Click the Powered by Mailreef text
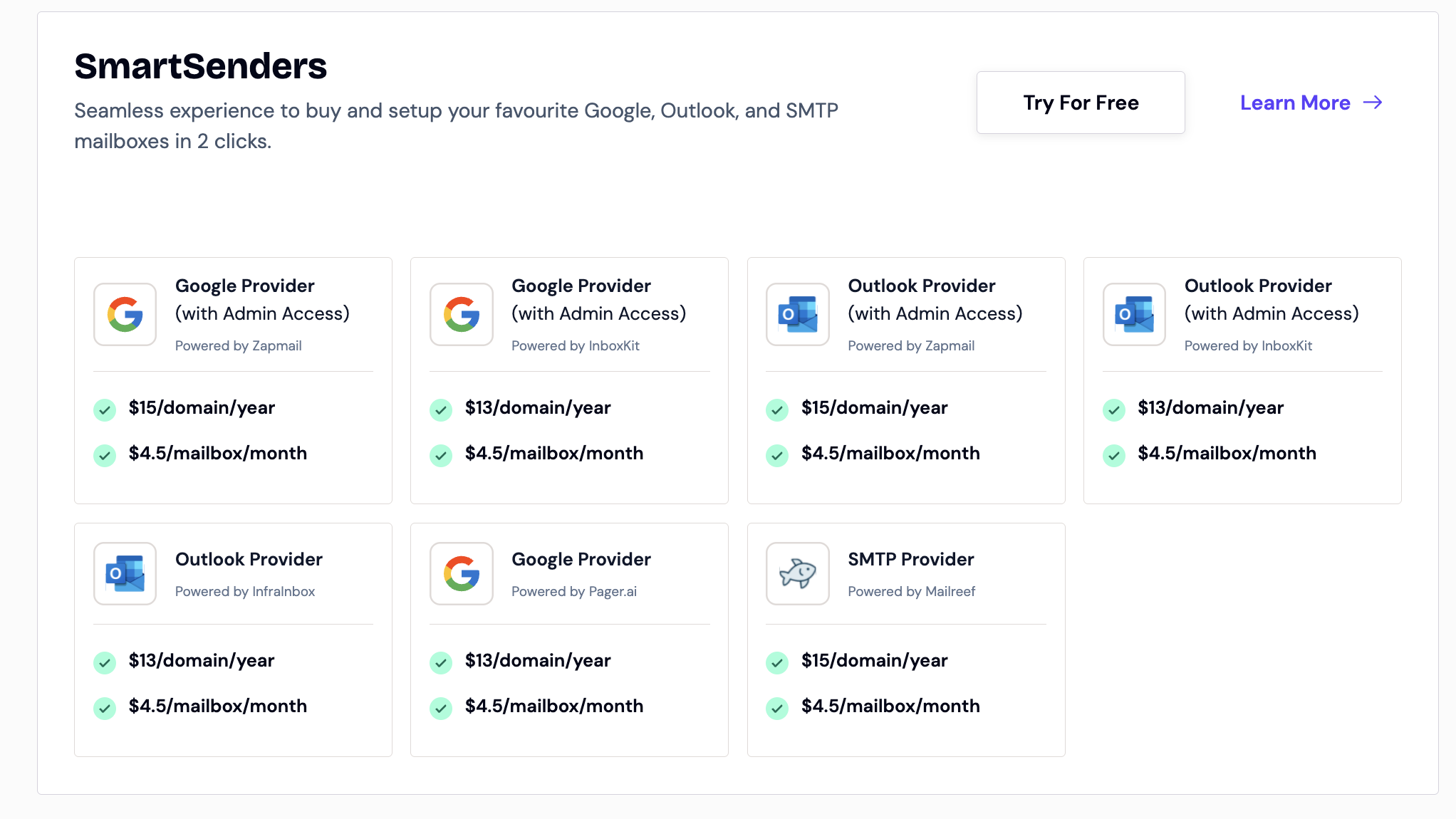This screenshot has height=819, width=1456. click(x=911, y=591)
